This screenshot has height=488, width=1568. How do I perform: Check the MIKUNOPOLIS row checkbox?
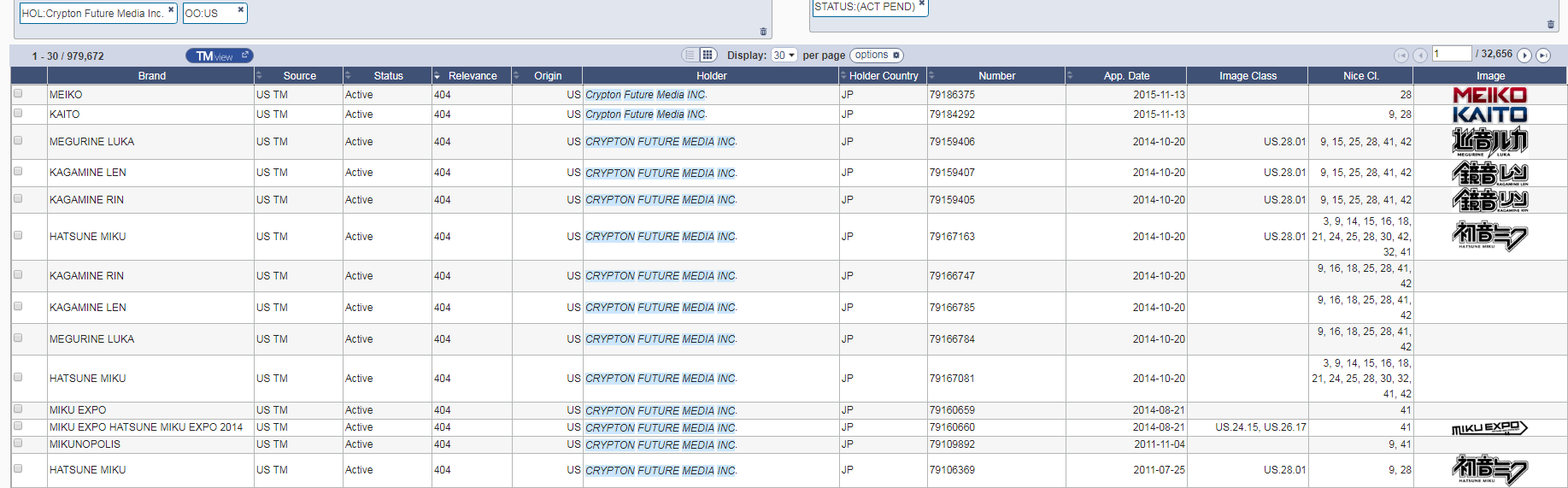18,444
